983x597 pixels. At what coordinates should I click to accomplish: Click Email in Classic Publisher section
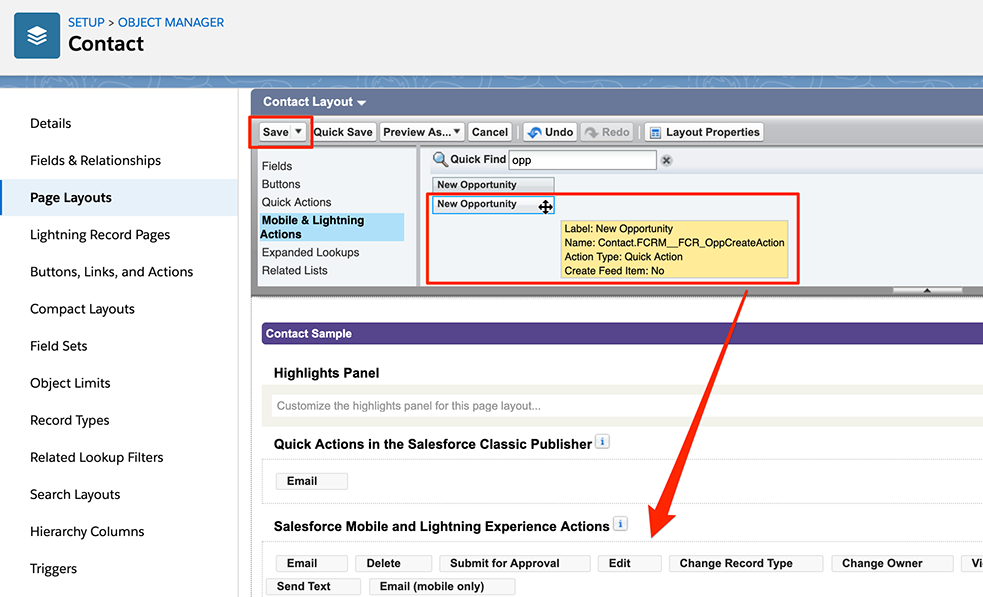tap(312, 481)
